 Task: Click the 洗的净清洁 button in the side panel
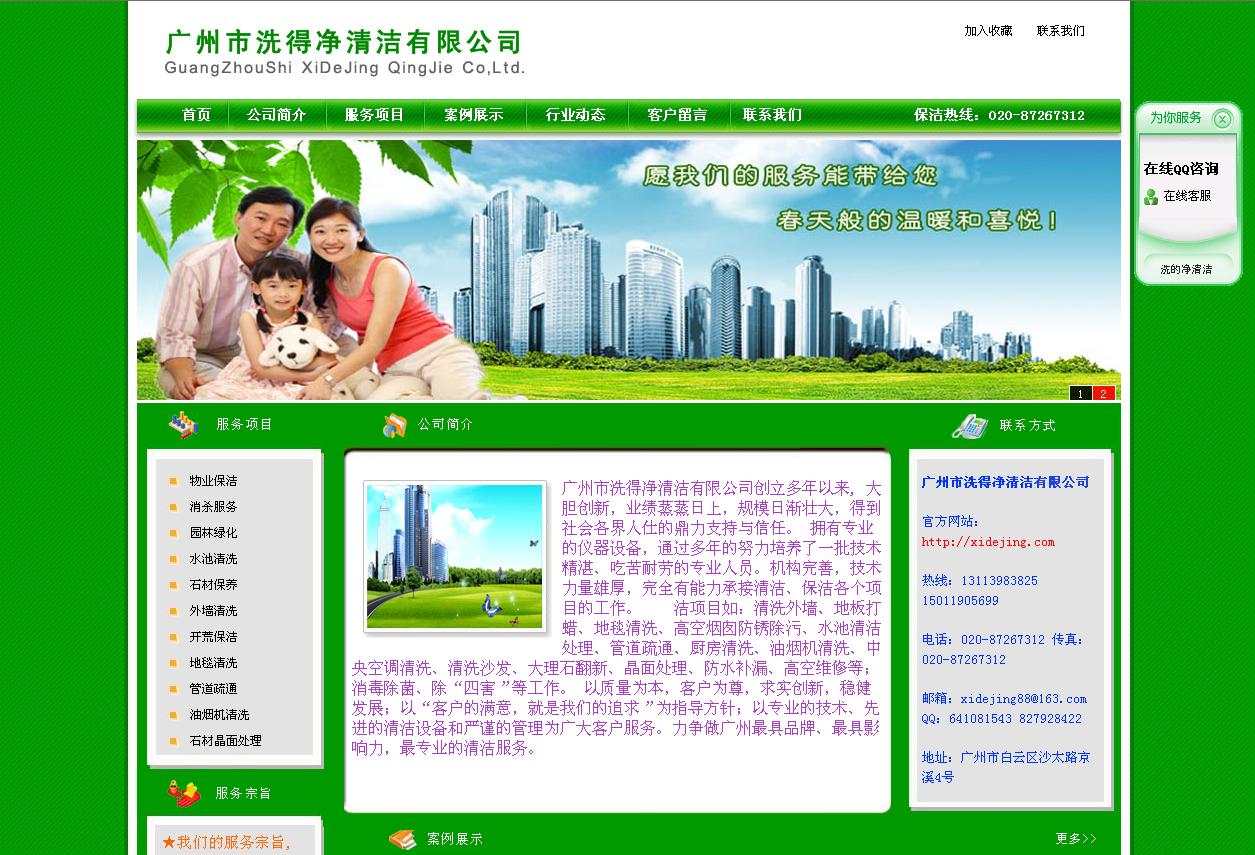[x=1186, y=269]
